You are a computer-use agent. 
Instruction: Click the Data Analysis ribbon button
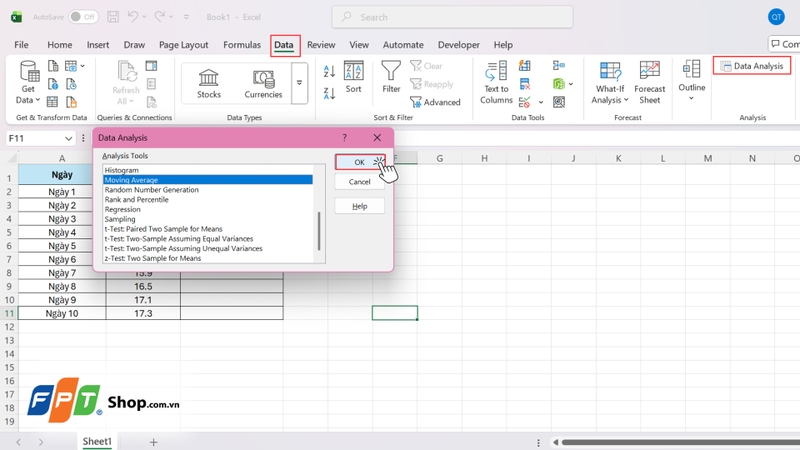click(x=752, y=66)
